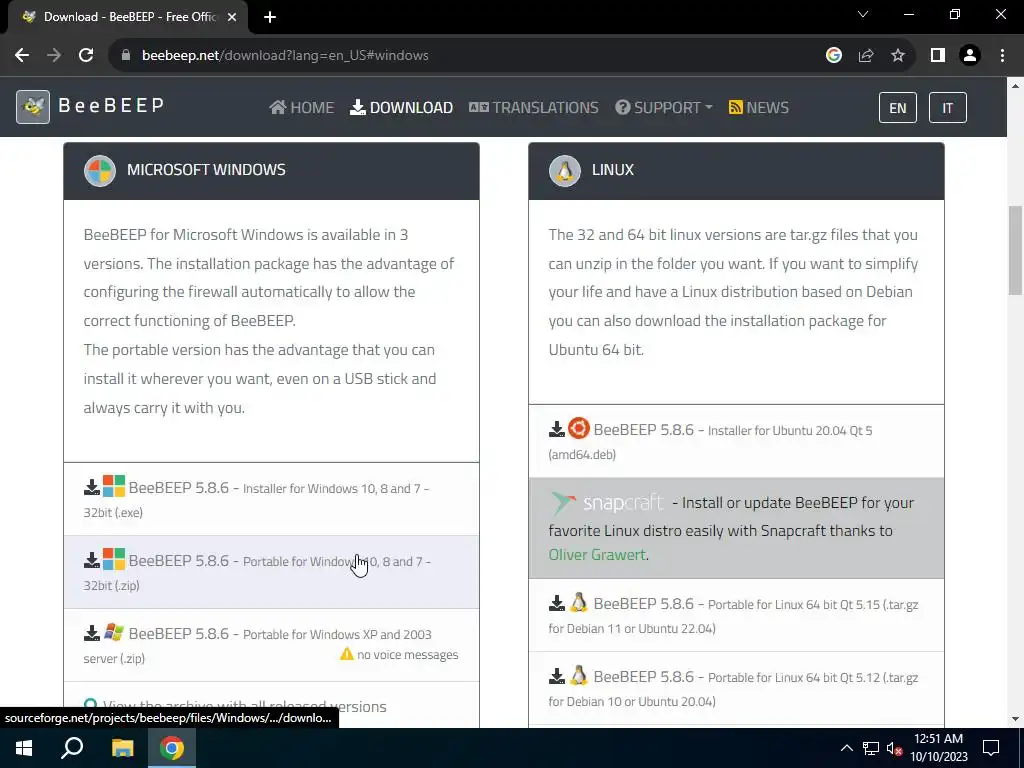Download Ubuntu 20.04 amd64 deb installer
This screenshot has width=1024, height=768.
coord(736,441)
